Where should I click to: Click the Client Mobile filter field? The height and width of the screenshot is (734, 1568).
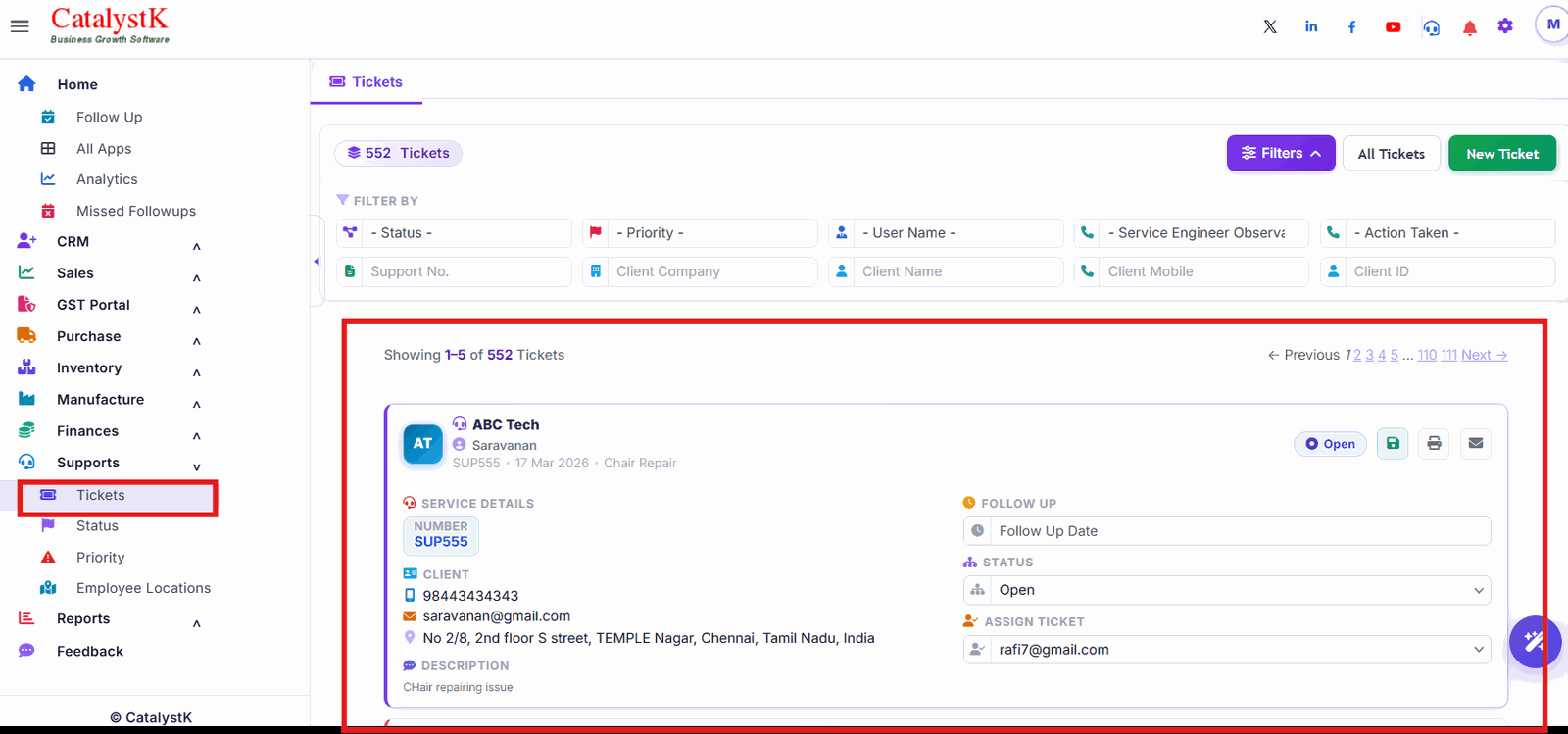click(x=1191, y=271)
